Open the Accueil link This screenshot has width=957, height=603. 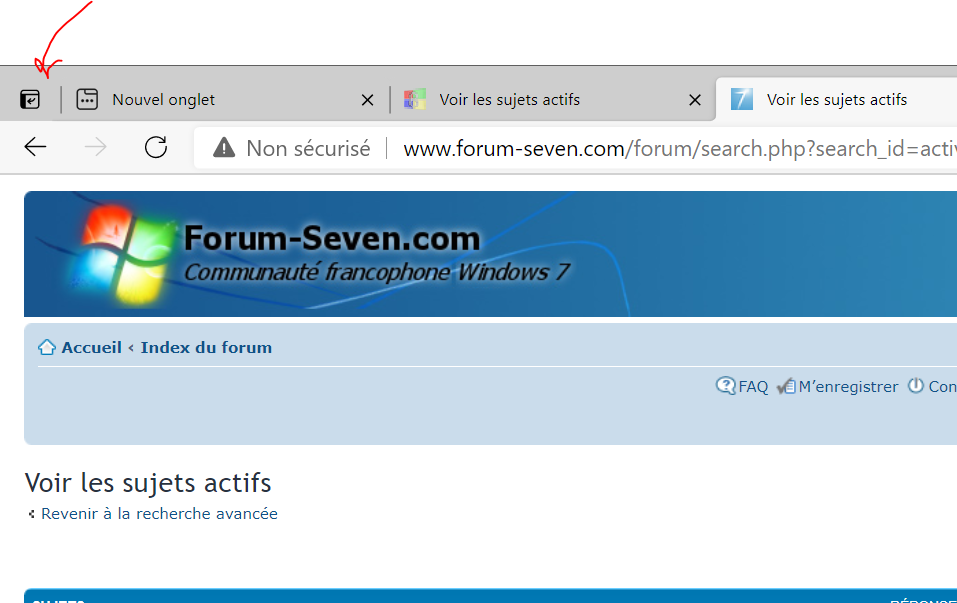coord(92,348)
